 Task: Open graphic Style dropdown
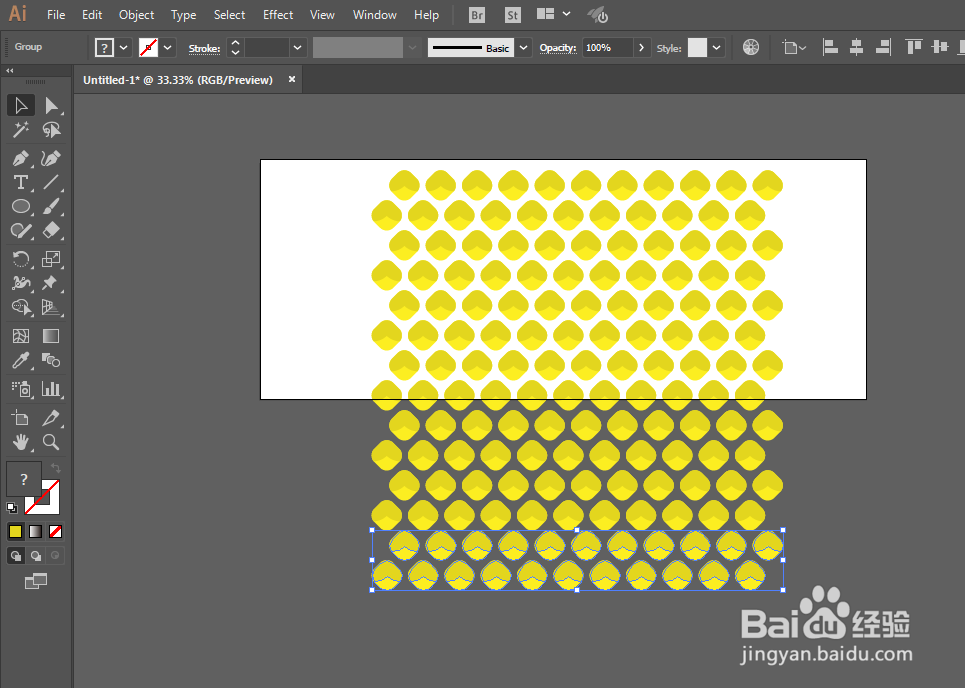tap(716, 47)
